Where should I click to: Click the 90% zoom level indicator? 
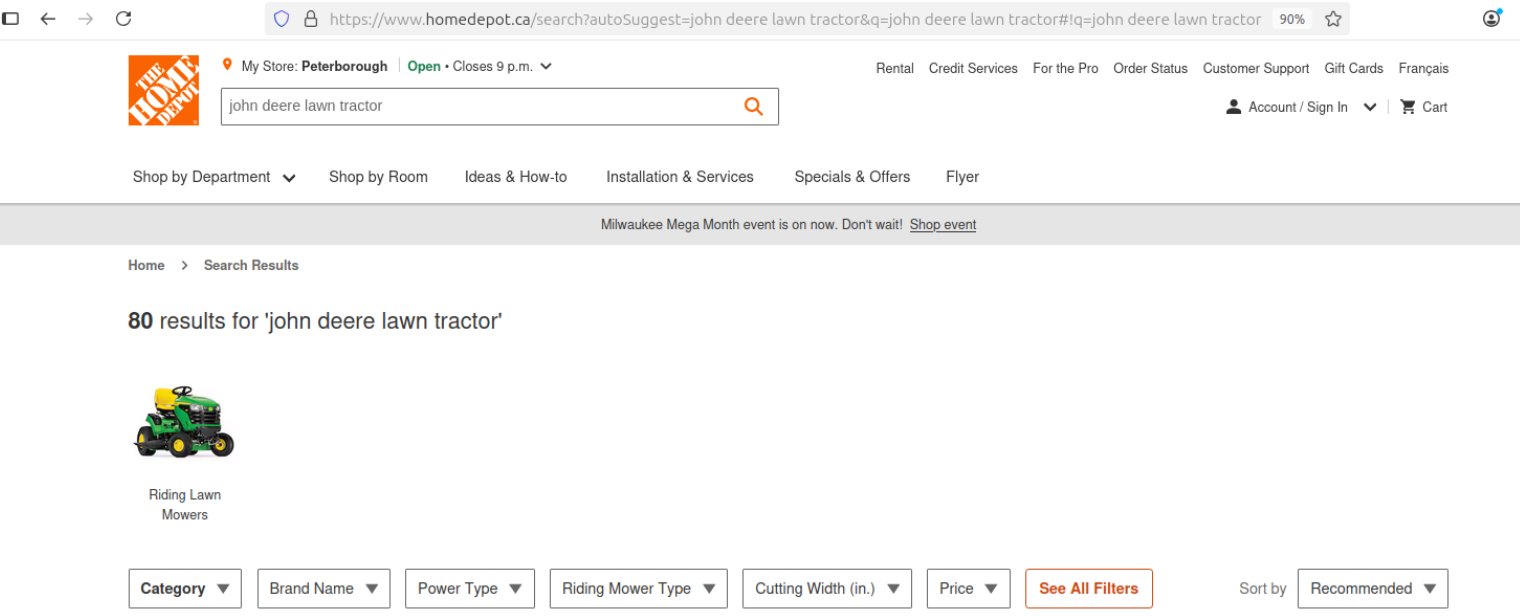click(x=1292, y=19)
